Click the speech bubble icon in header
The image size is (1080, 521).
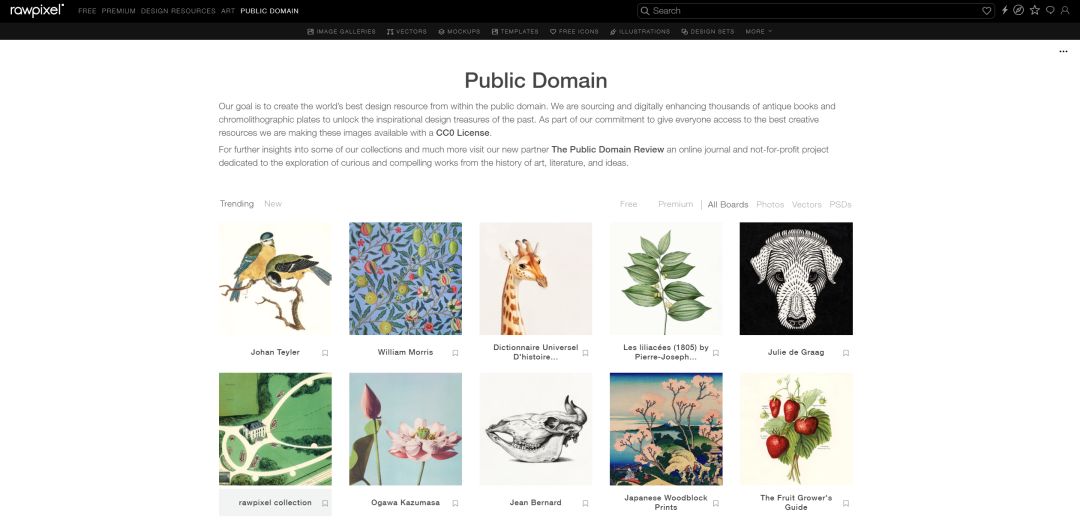click(x=1050, y=10)
